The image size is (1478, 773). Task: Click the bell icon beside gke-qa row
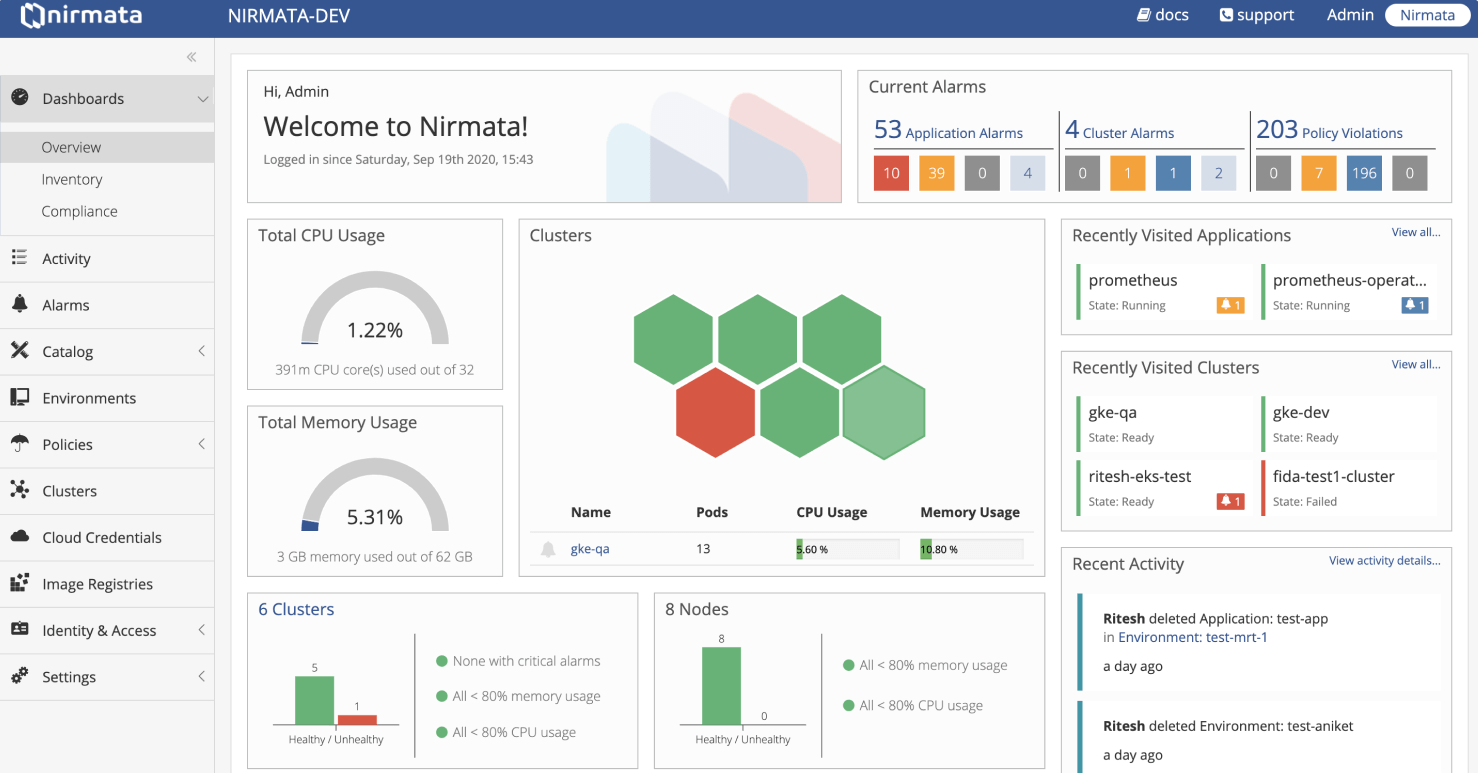tap(548, 549)
